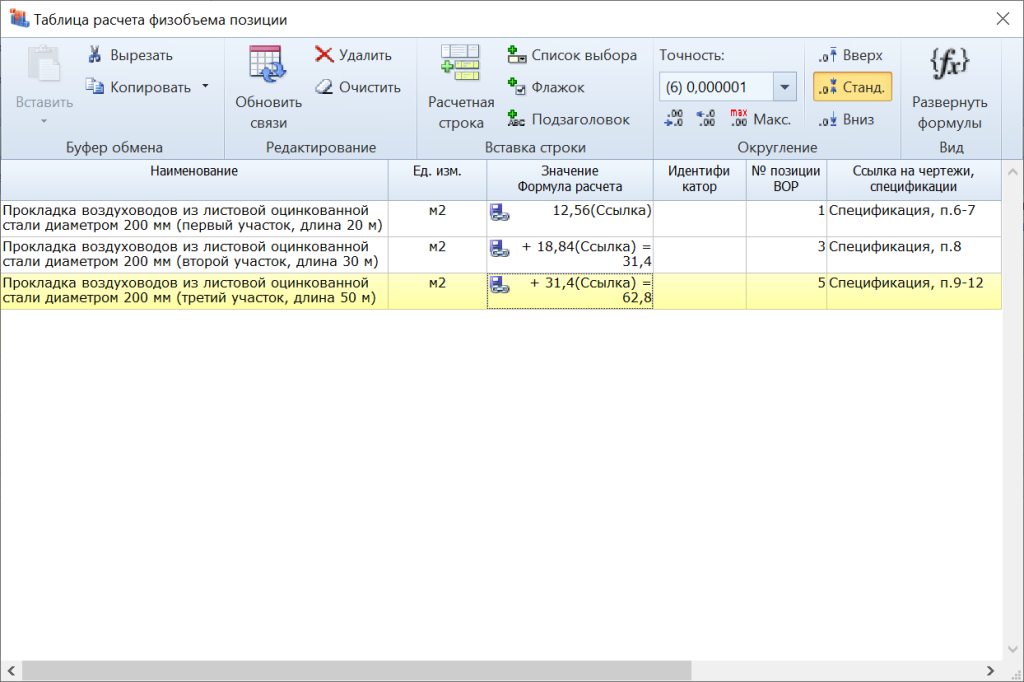Click the horizontal scrollbar at the bottom
Screen dimensions: 1024x682
(500, 670)
